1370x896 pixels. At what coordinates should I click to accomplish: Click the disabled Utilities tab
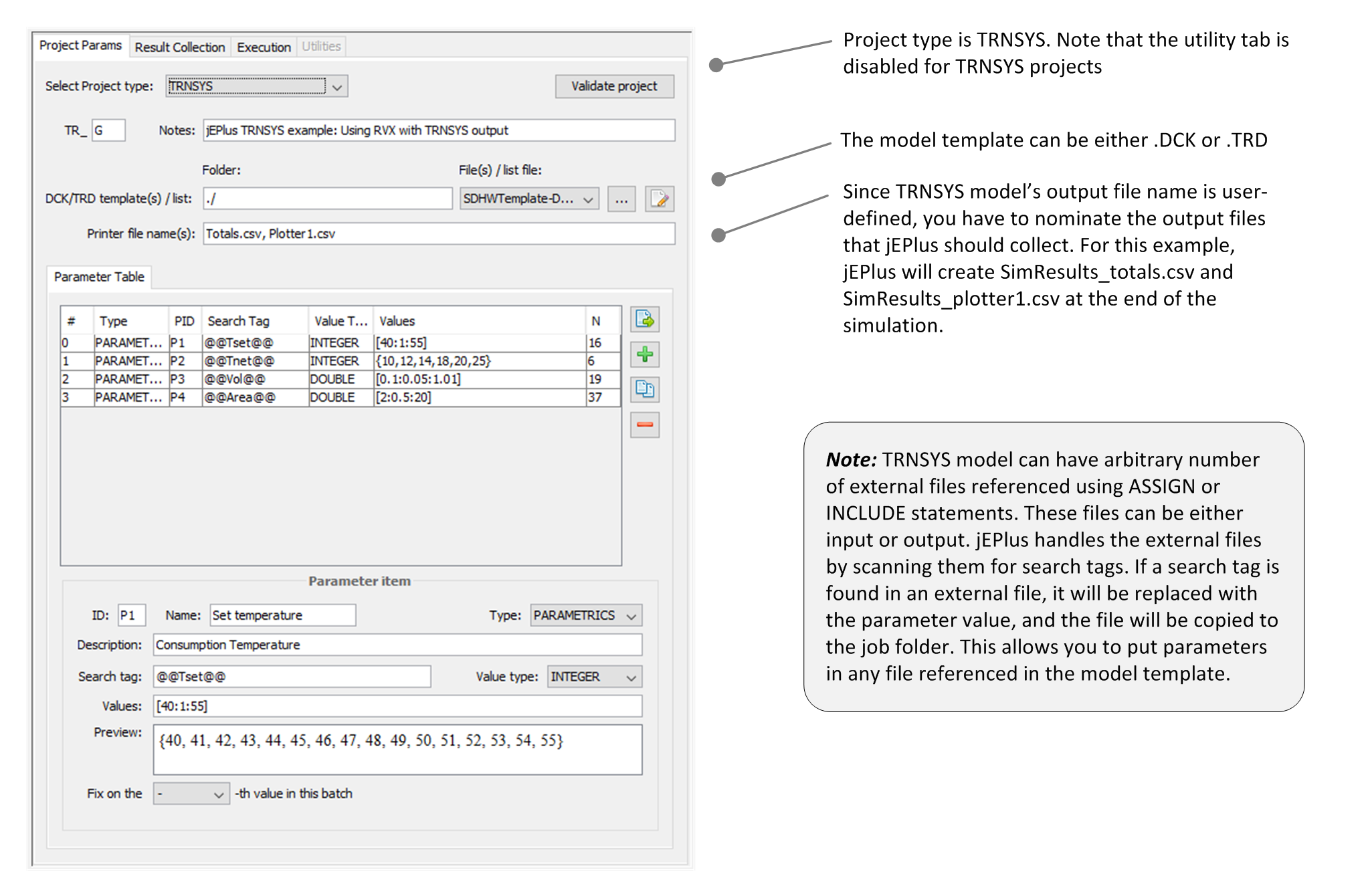click(x=321, y=47)
